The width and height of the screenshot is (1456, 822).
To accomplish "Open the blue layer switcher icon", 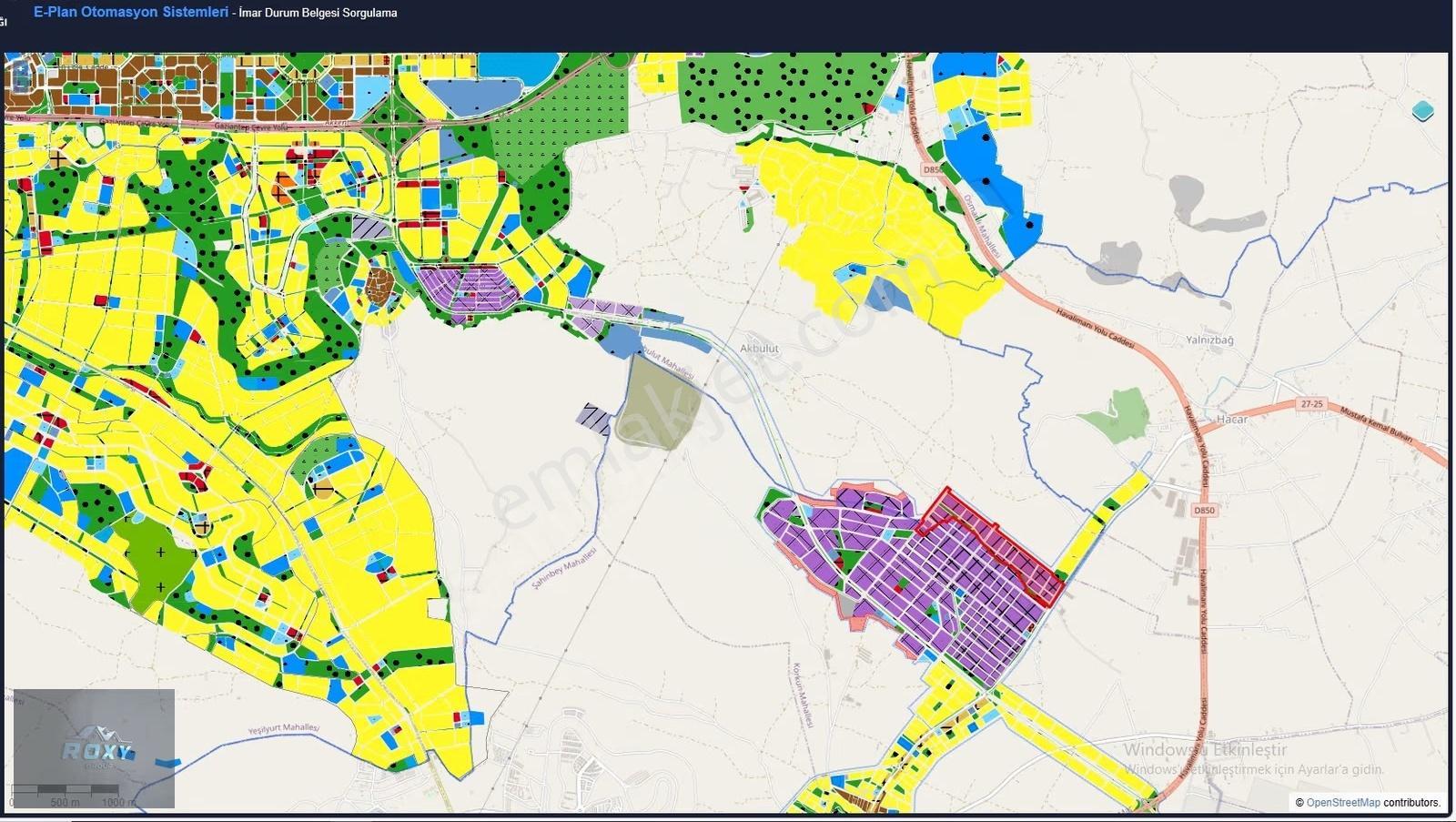I will (1422, 111).
